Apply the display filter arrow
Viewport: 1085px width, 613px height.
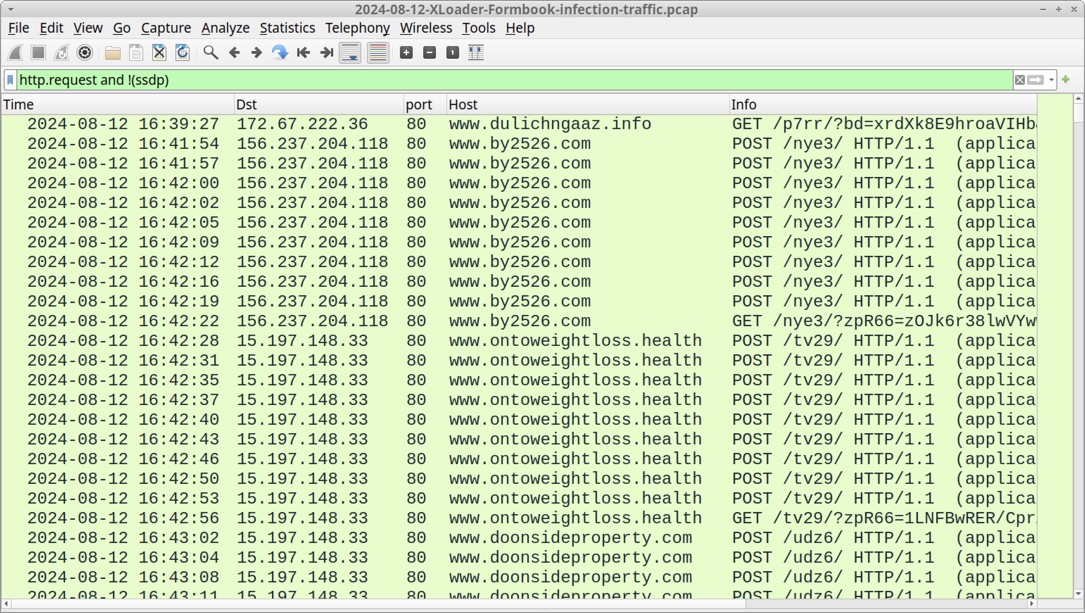[1035, 80]
